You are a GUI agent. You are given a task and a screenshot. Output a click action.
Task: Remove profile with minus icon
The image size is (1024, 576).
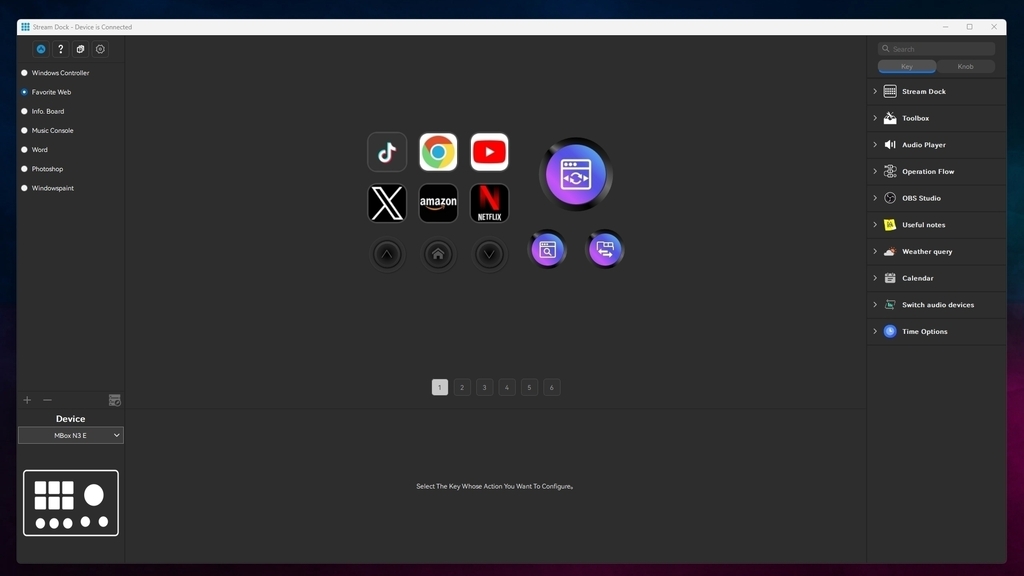[47, 400]
